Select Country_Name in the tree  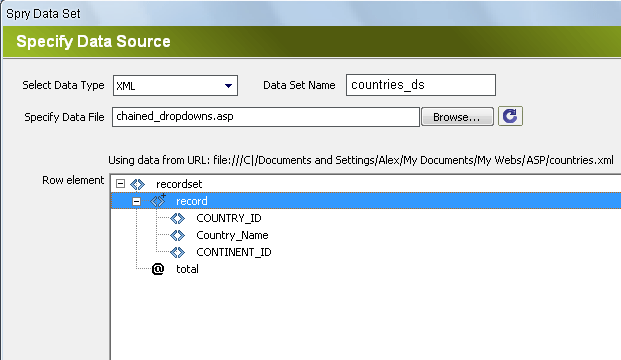(x=232, y=235)
